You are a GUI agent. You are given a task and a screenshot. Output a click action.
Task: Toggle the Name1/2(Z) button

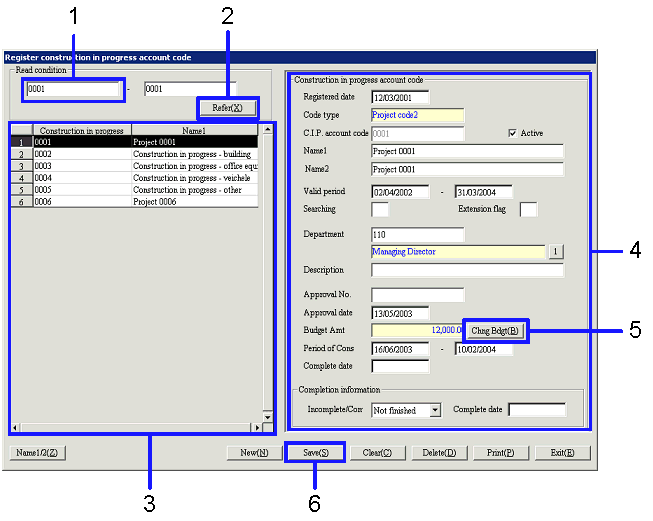[38, 453]
